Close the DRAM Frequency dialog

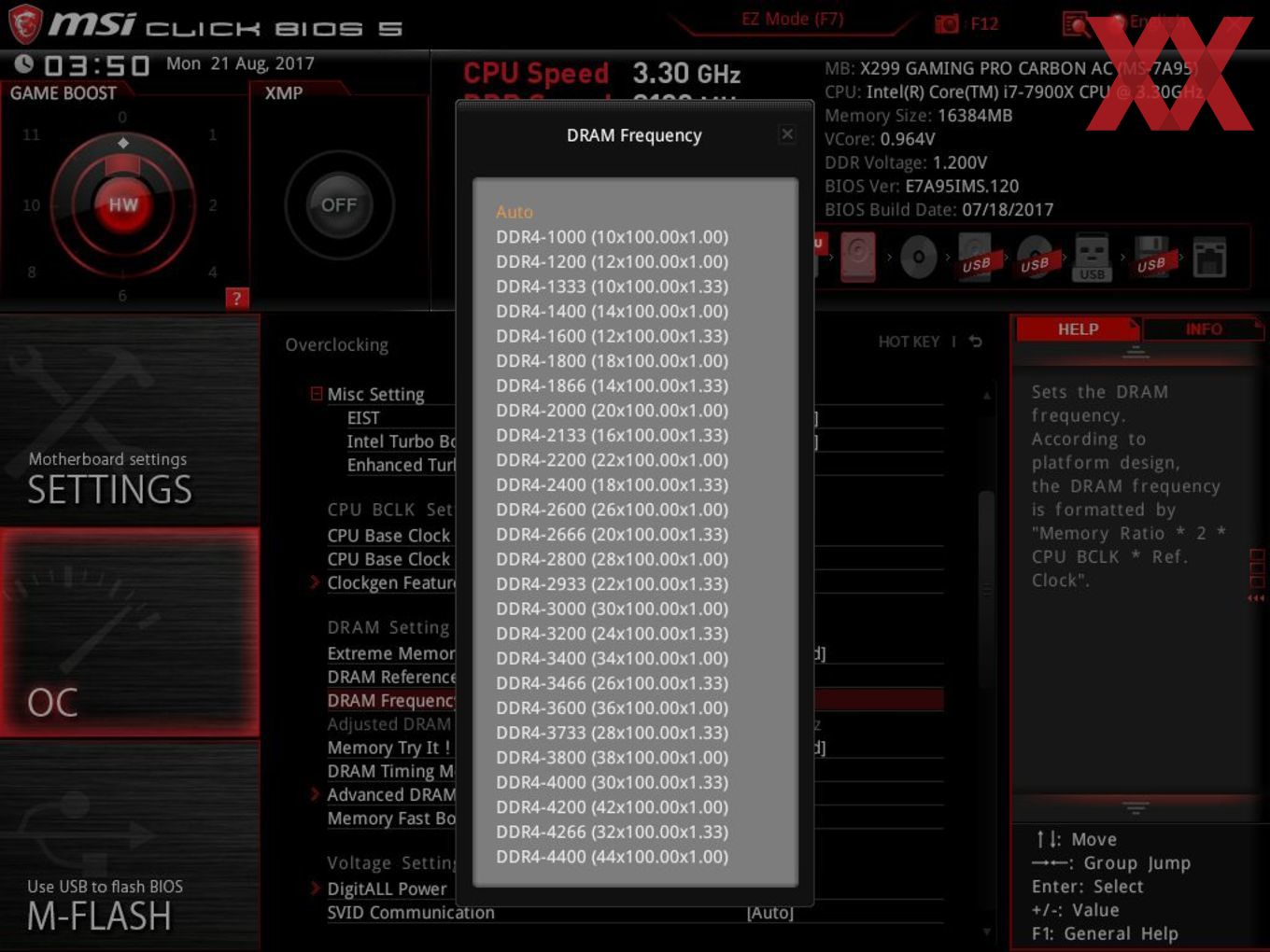click(787, 134)
